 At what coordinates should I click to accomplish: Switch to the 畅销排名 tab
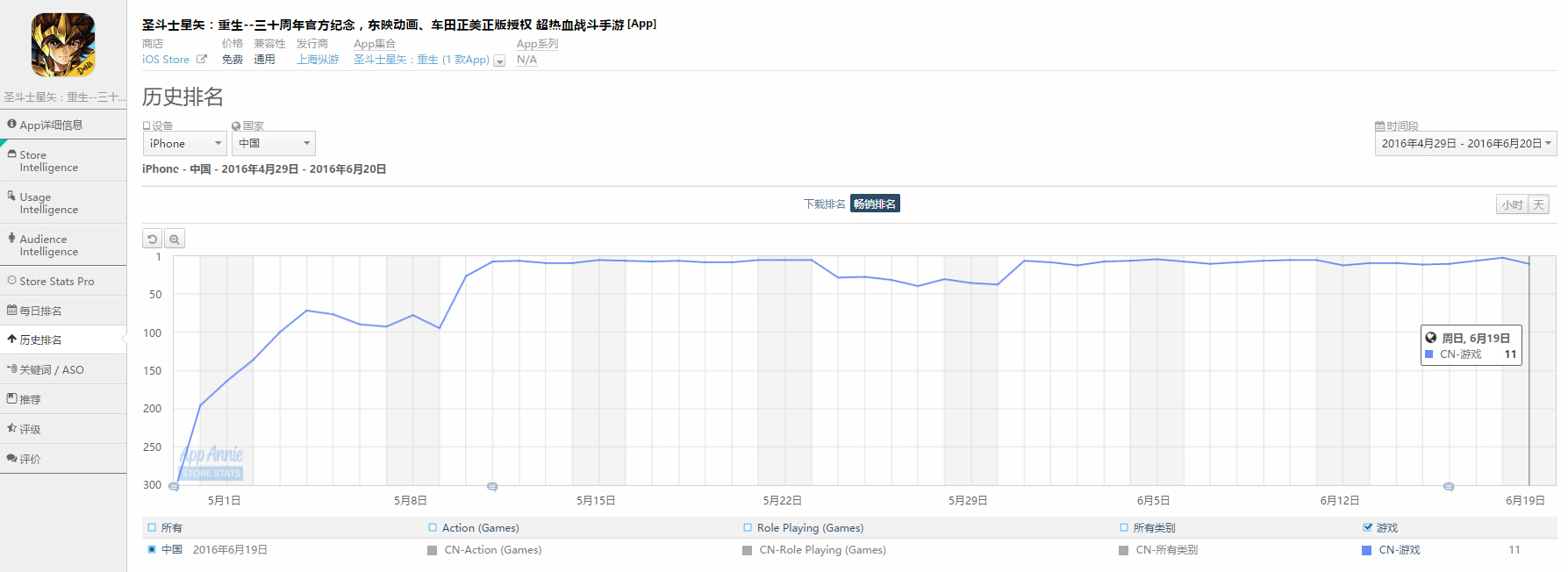pos(875,204)
